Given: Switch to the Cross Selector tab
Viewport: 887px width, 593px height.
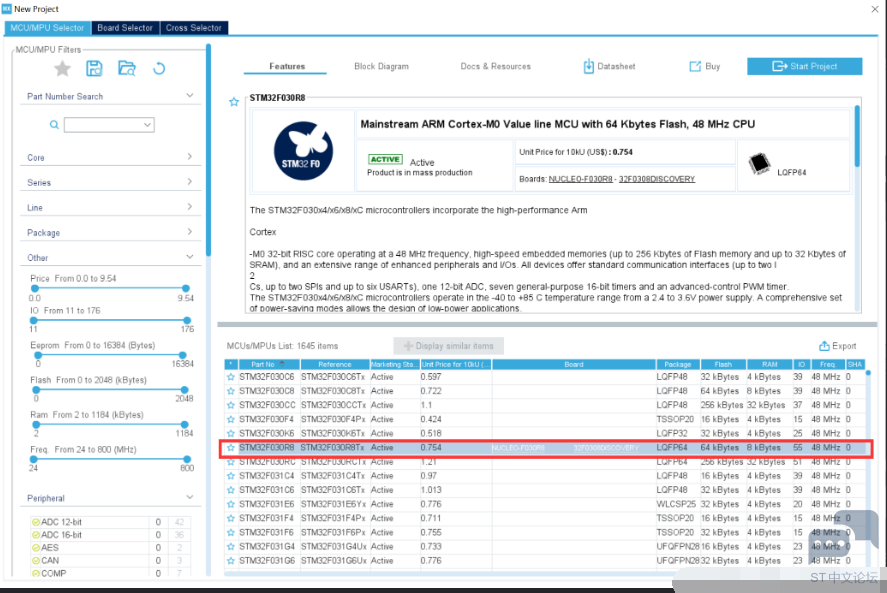Looking at the screenshot, I should point(193,28).
